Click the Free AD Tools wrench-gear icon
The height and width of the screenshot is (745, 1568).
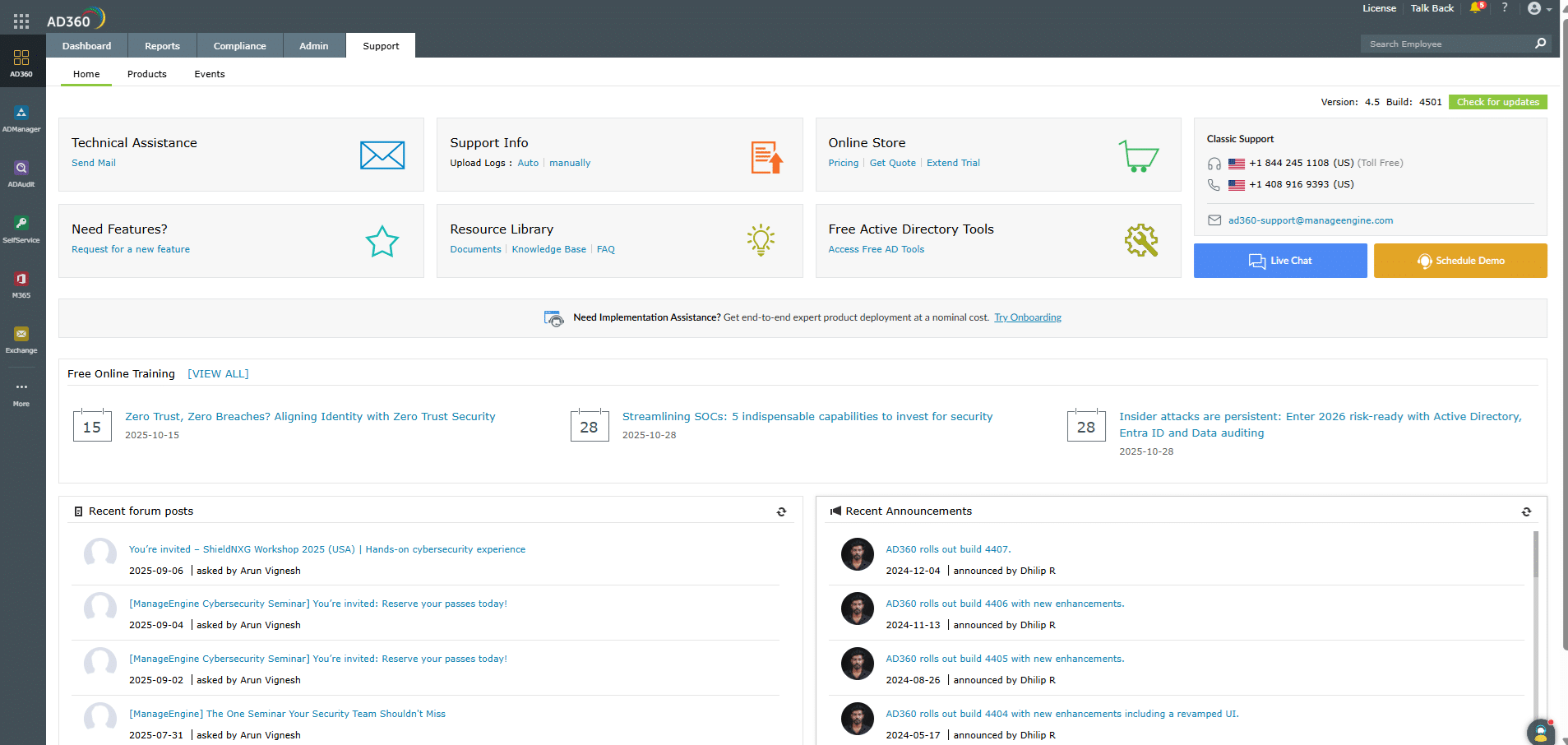[x=1141, y=240]
